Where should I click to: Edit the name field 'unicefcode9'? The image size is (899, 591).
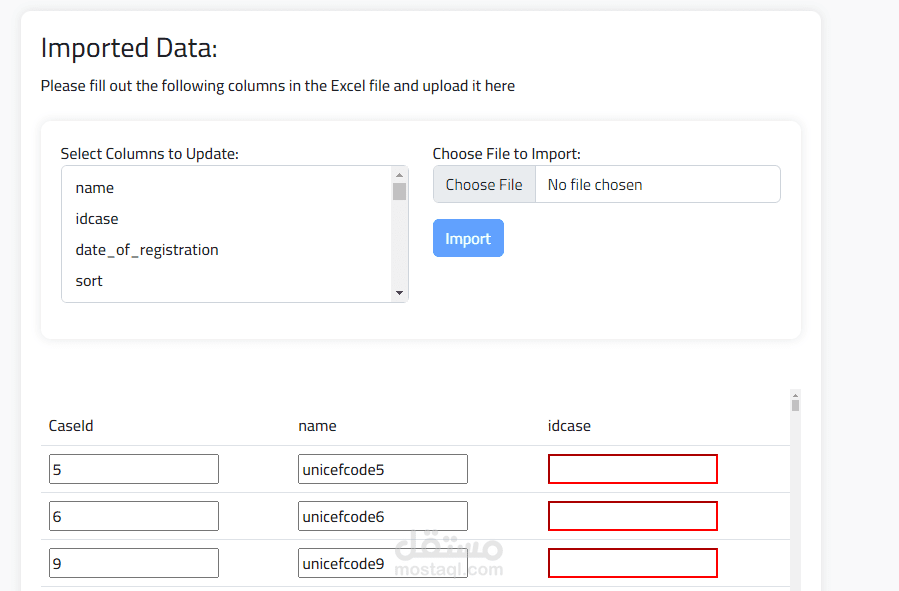coord(383,563)
